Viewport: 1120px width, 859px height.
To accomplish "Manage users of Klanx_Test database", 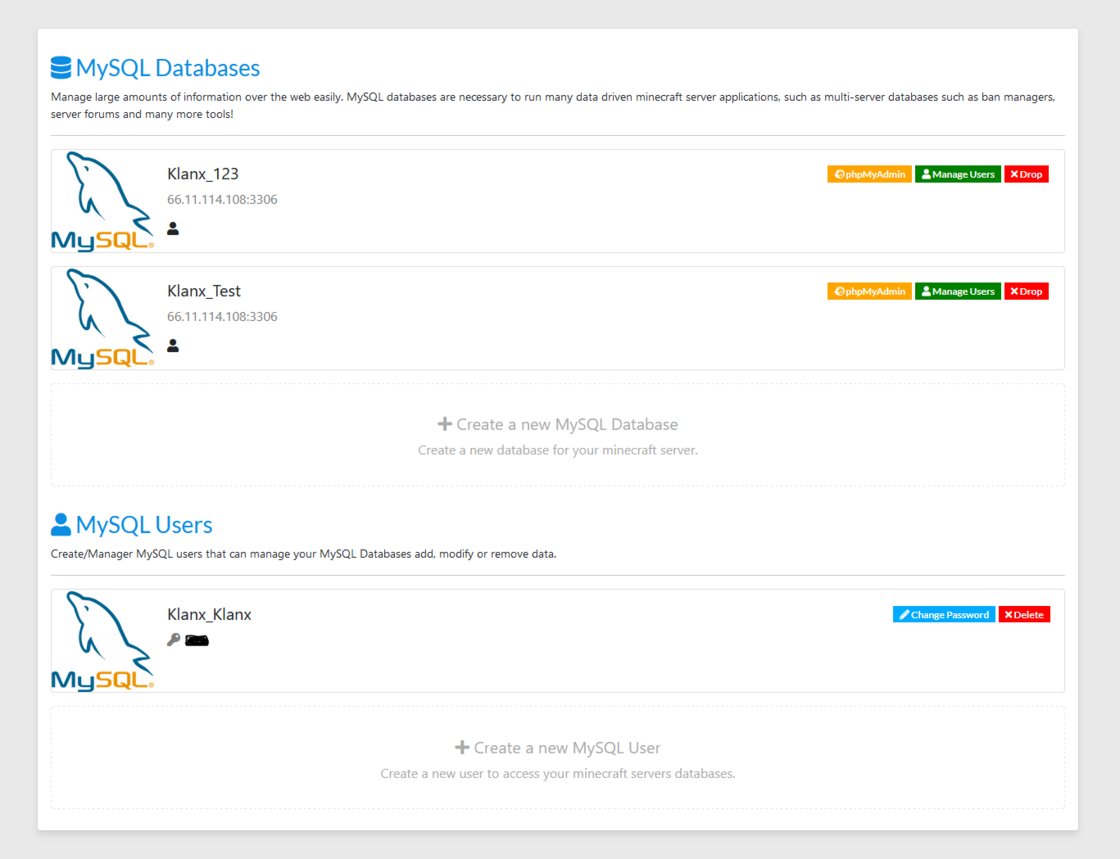I will tap(958, 291).
